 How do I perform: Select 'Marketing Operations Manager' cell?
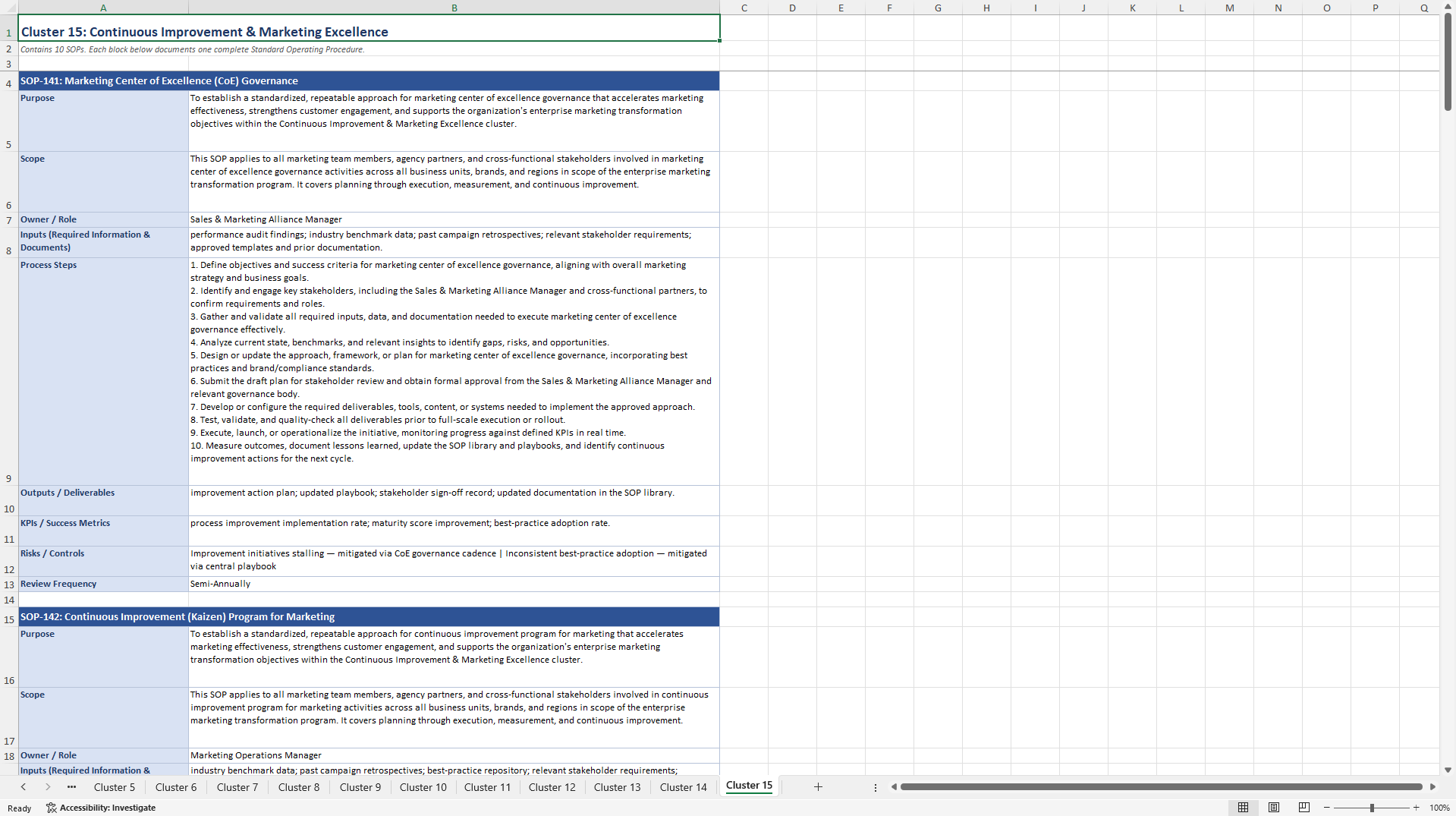[454, 756]
